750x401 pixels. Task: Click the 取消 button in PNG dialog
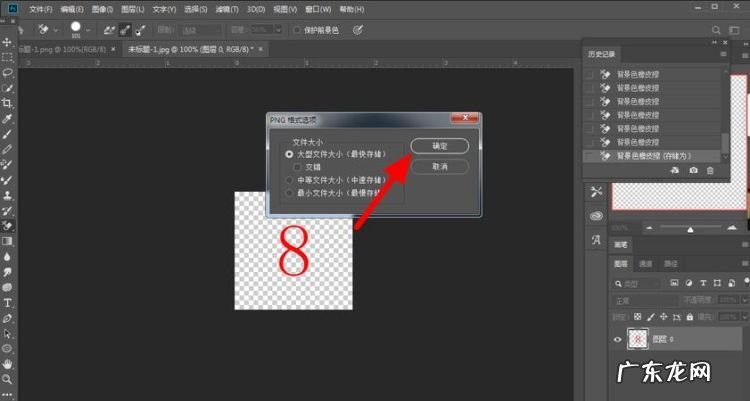439,166
